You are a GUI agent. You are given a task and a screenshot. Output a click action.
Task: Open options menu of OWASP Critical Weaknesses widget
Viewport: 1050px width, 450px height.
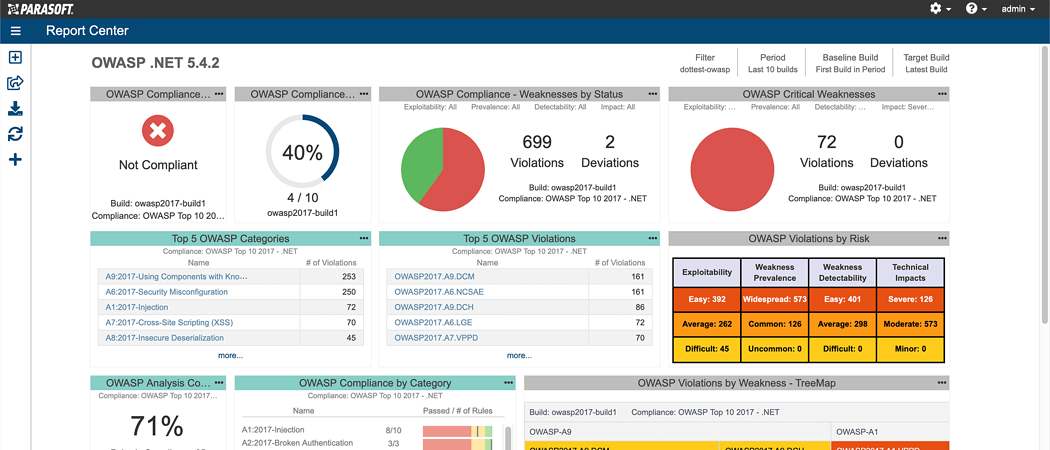[942, 94]
